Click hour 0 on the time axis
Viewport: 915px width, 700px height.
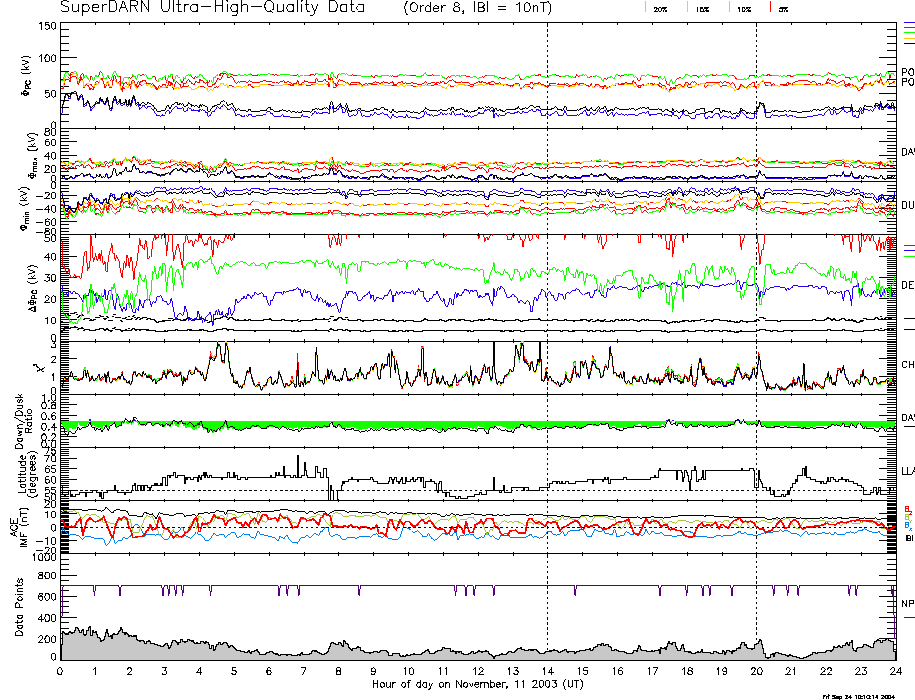tap(61, 671)
